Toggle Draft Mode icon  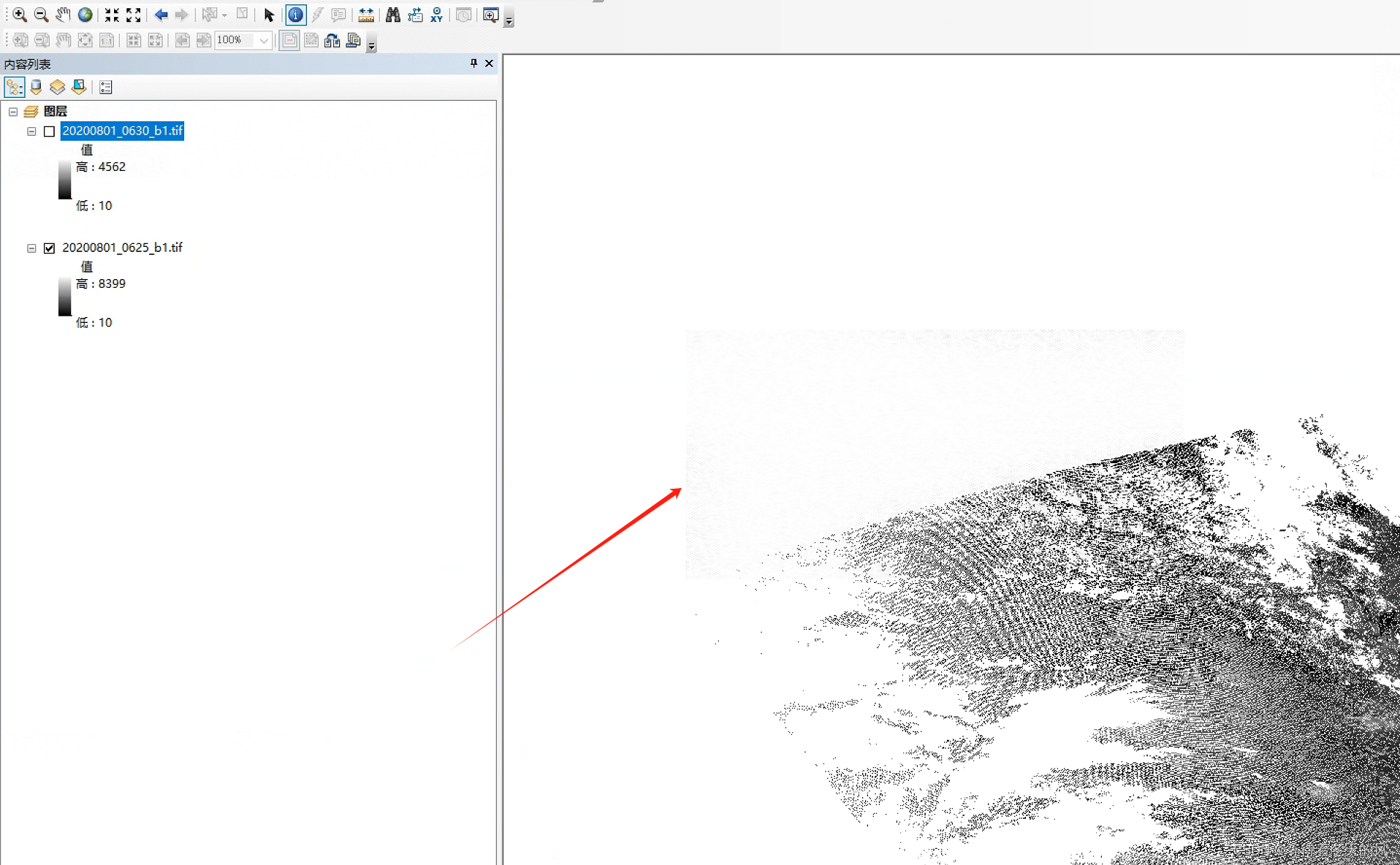pos(289,40)
